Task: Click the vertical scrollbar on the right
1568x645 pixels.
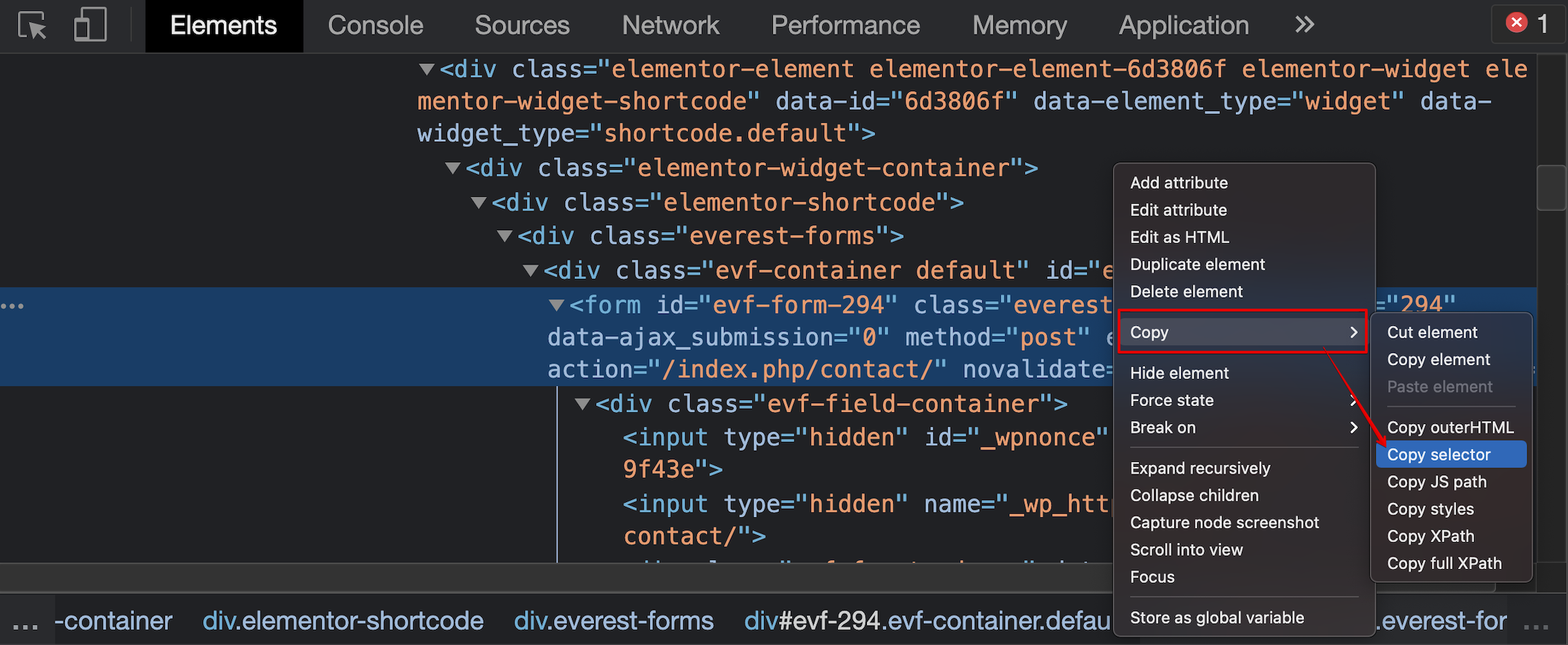Action: pos(1551,186)
